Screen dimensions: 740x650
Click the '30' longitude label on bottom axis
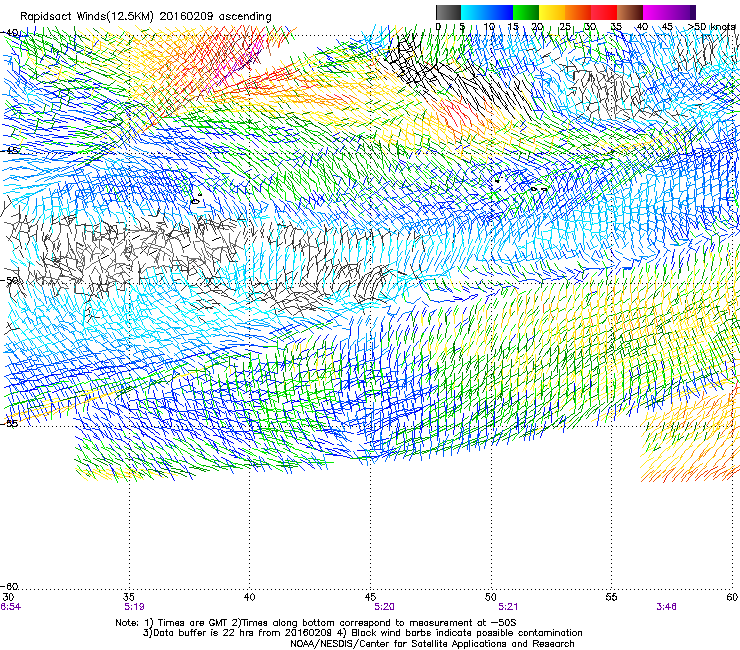[x=8, y=597]
